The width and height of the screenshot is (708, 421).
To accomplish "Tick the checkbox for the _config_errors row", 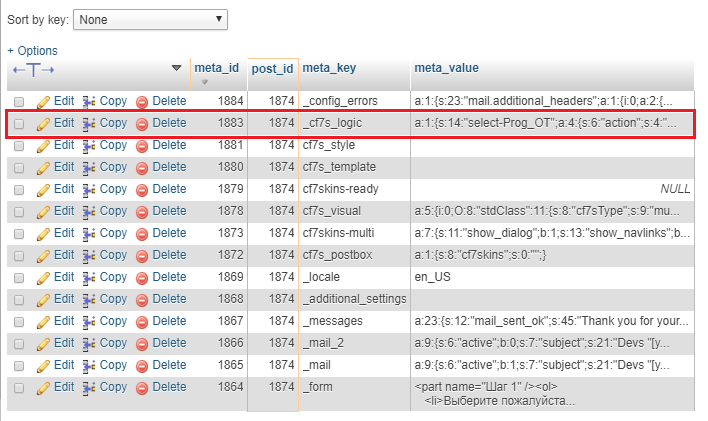I will pos(19,102).
